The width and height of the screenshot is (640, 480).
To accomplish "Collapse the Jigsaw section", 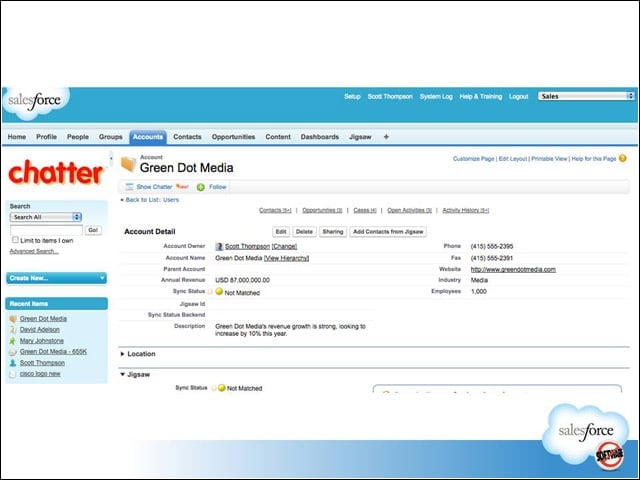I will click(122, 374).
